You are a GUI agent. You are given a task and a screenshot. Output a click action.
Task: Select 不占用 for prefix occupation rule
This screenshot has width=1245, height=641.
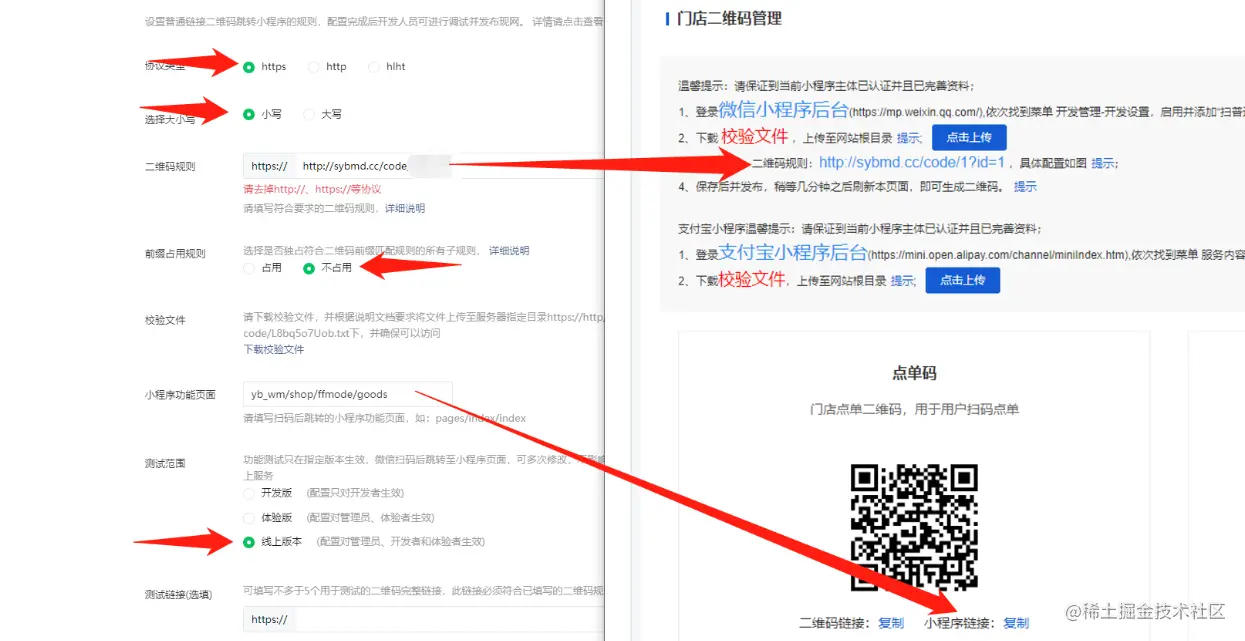(x=309, y=268)
